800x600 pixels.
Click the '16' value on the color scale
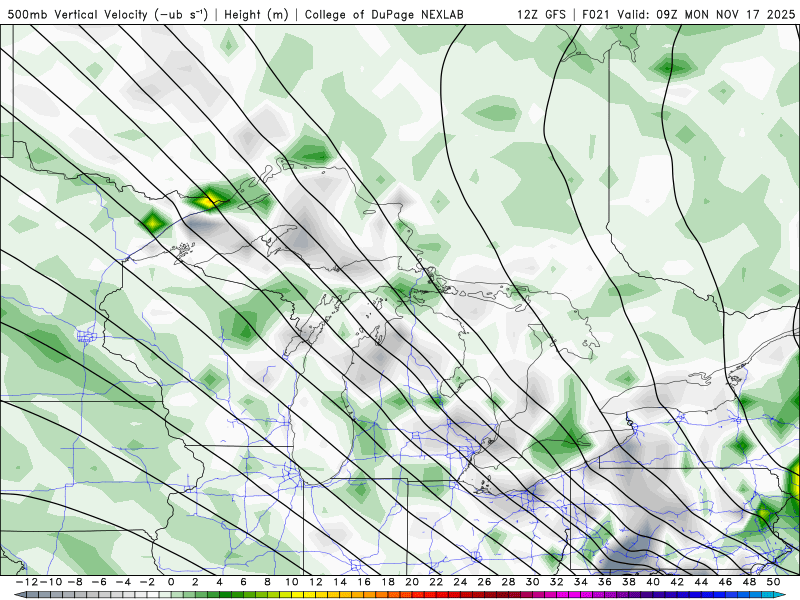pyautogui.click(x=364, y=582)
